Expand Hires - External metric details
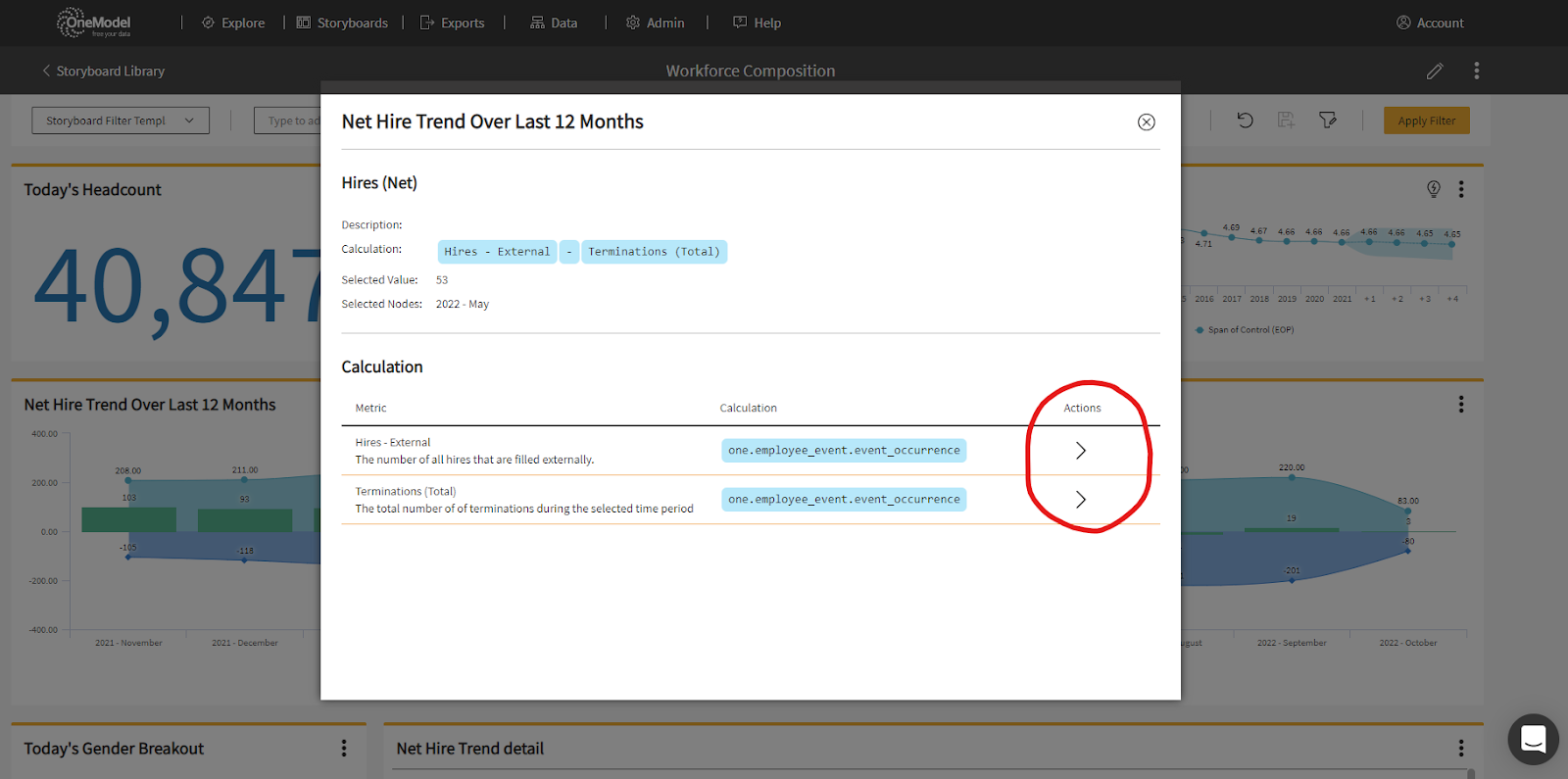The image size is (1568, 779). (1080, 451)
